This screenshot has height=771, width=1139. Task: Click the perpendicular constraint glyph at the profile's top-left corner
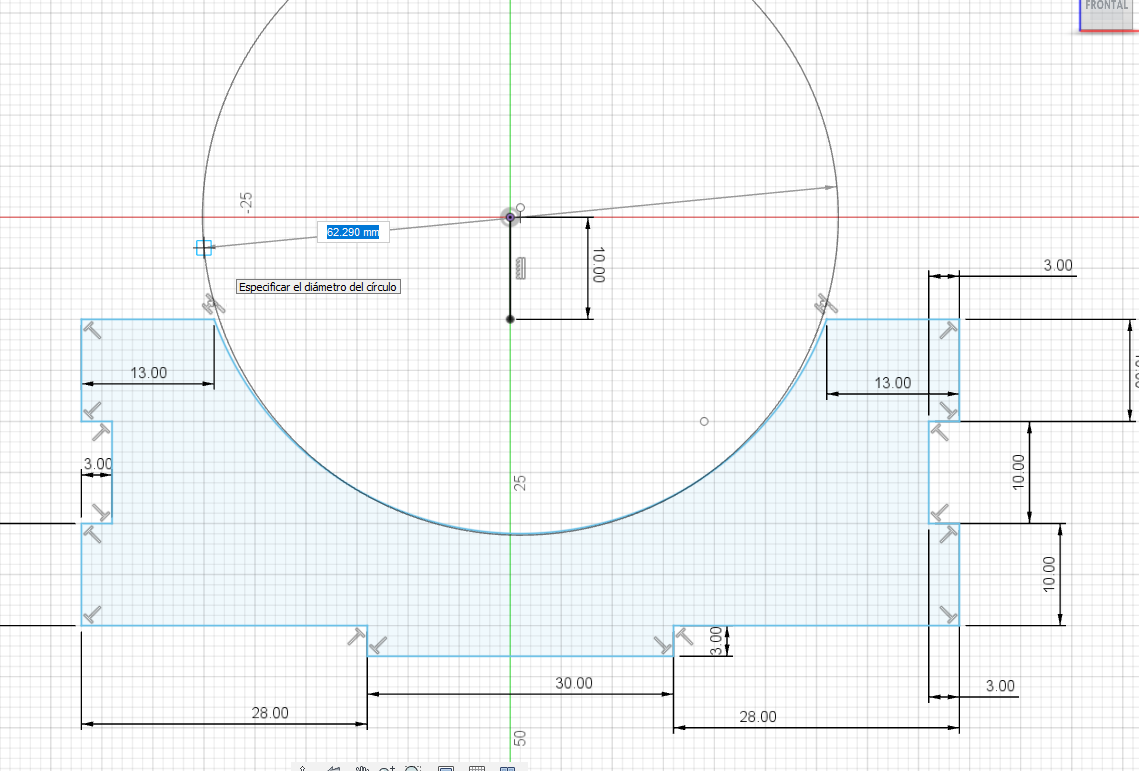(92, 330)
